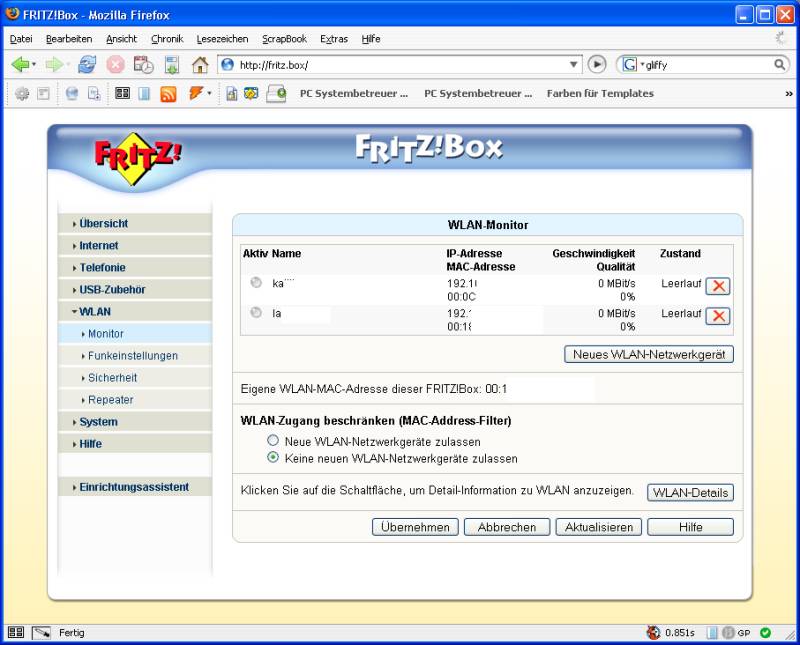800x645 pixels.
Task: Click the Hilfe button in WLAN-Monitor
Action: (690, 527)
